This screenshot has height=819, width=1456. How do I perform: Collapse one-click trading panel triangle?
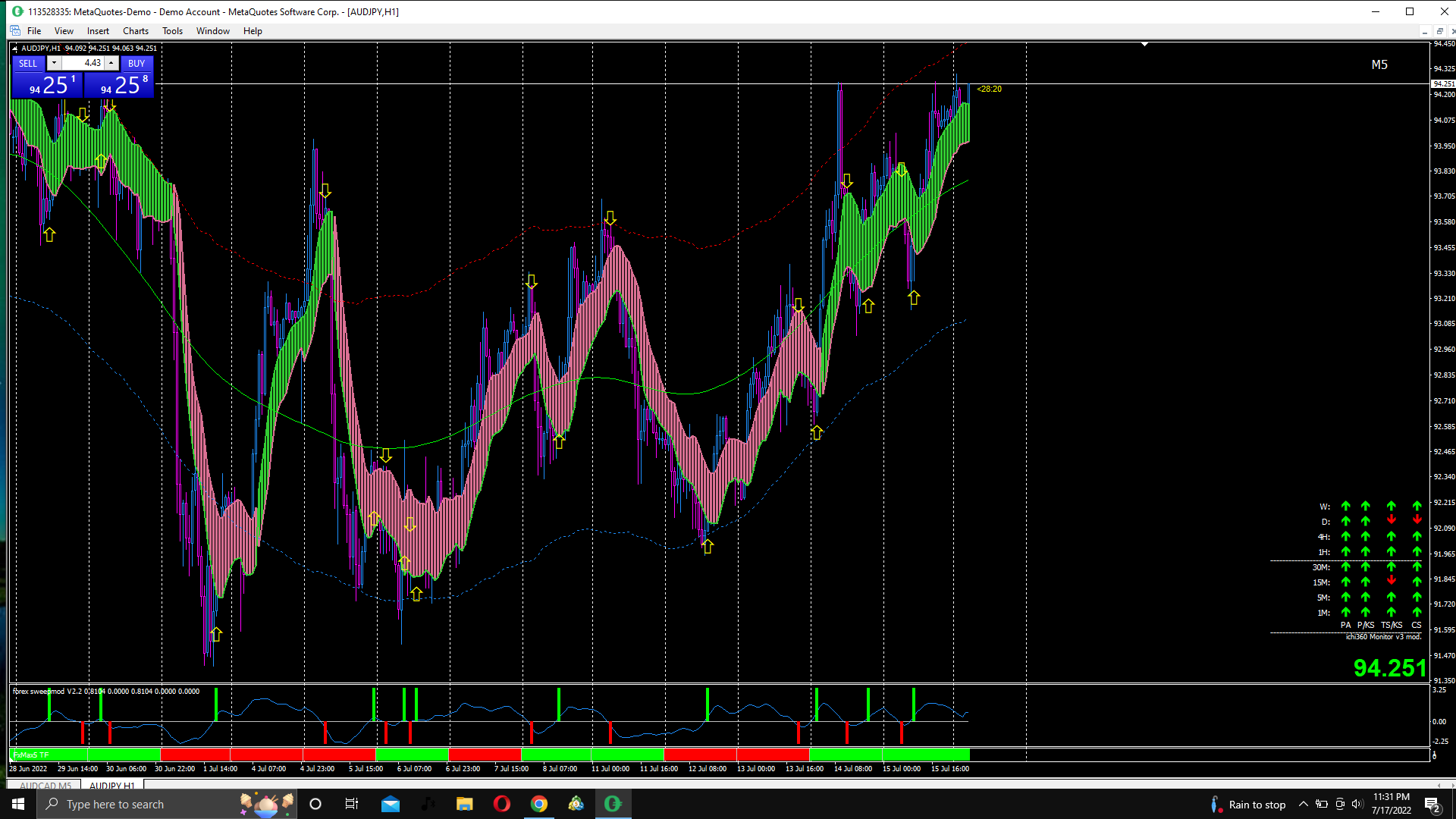pos(14,49)
